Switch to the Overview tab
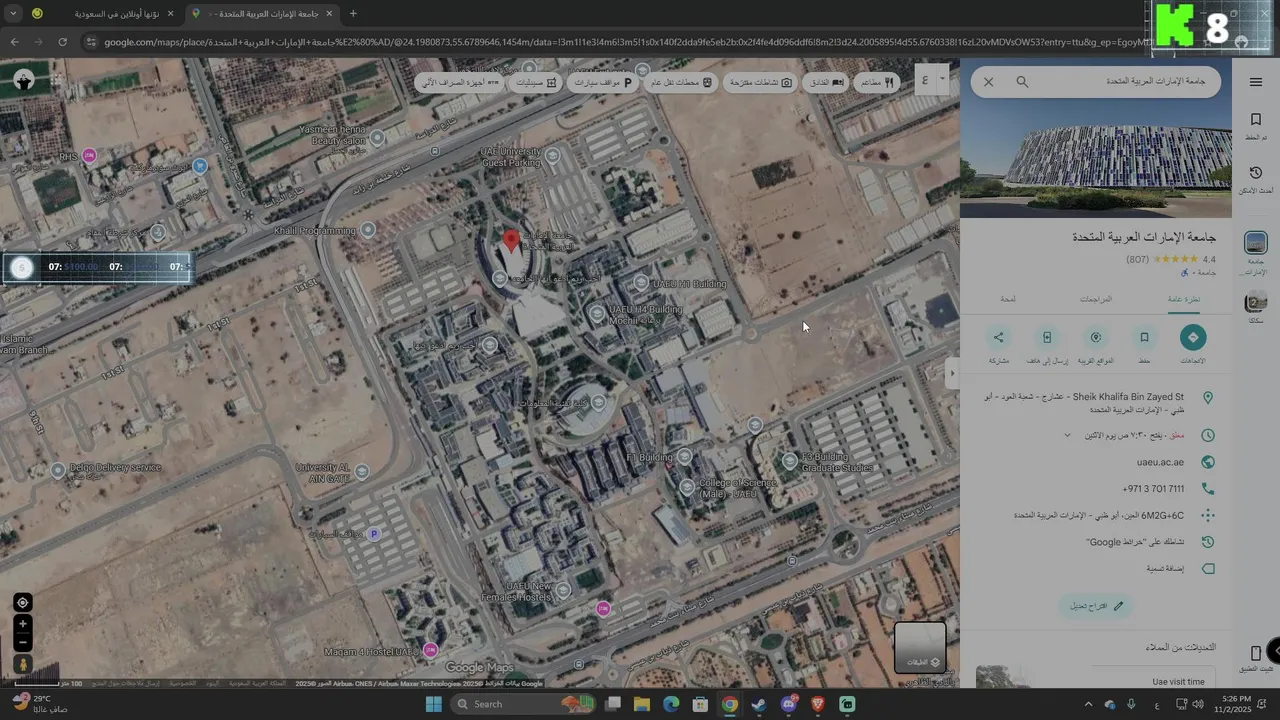The width and height of the screenshot is (1280, 720). (1184, 299)
